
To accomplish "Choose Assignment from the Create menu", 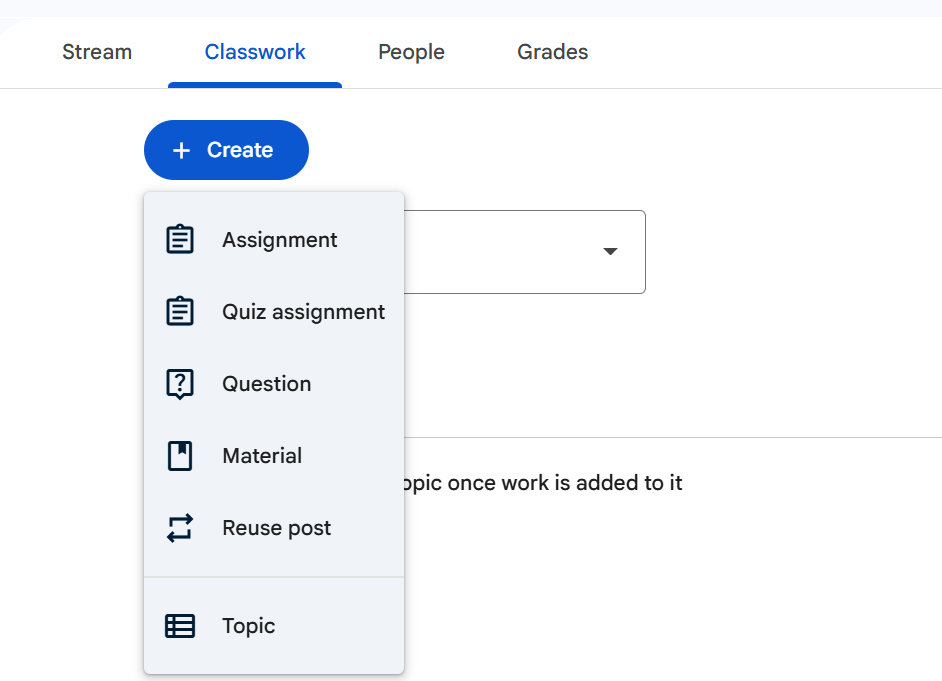I will pyautogui.click(x=280, y=240).
